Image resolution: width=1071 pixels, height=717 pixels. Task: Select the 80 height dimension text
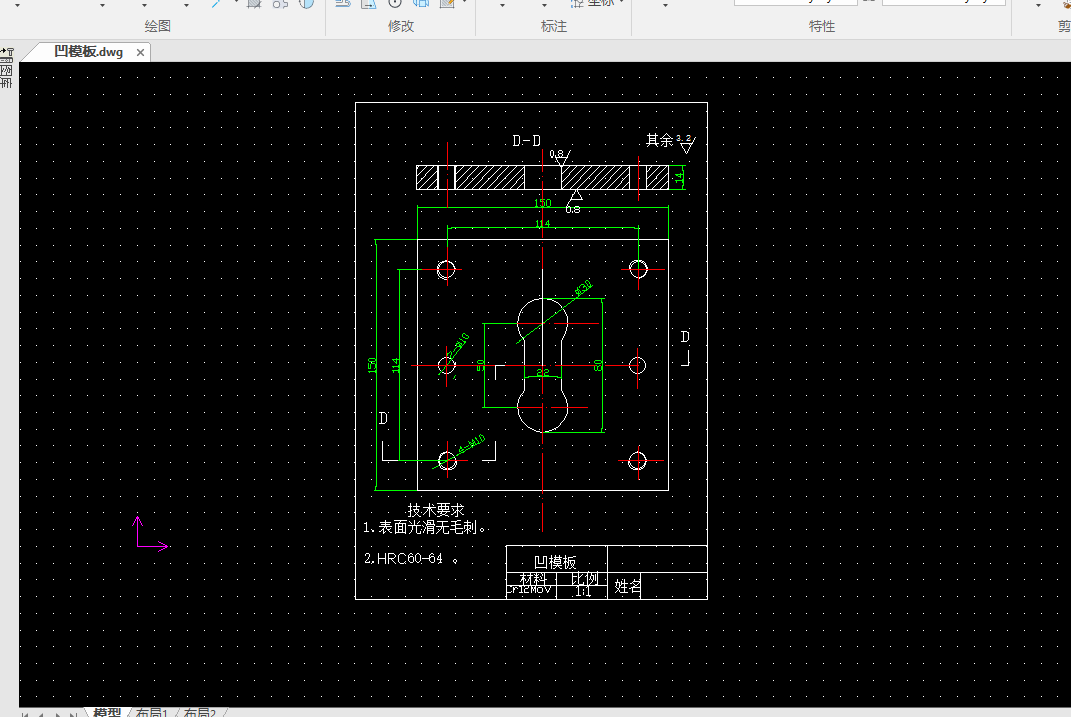click(599, 365)
